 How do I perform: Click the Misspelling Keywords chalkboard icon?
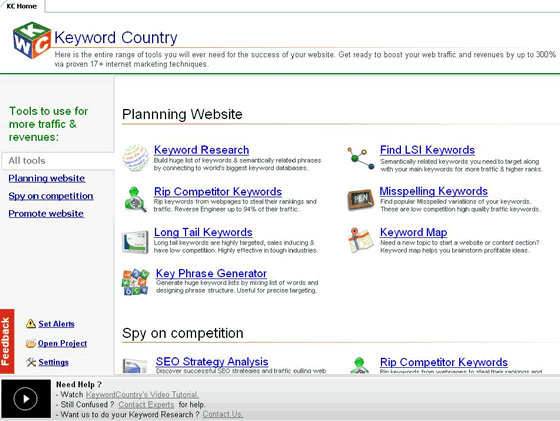(361, 200)
